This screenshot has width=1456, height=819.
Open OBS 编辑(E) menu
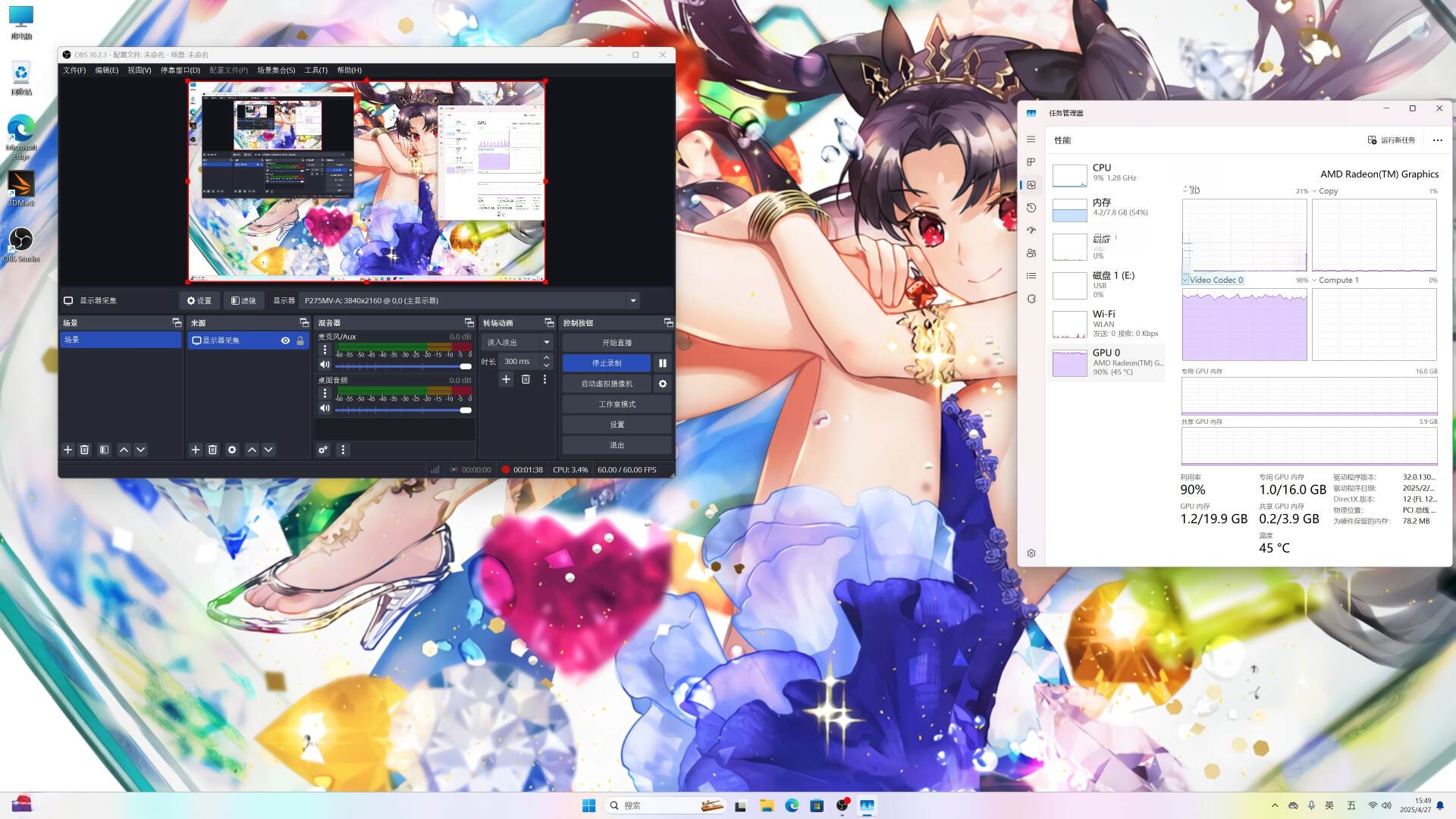[x=106, y=70]
